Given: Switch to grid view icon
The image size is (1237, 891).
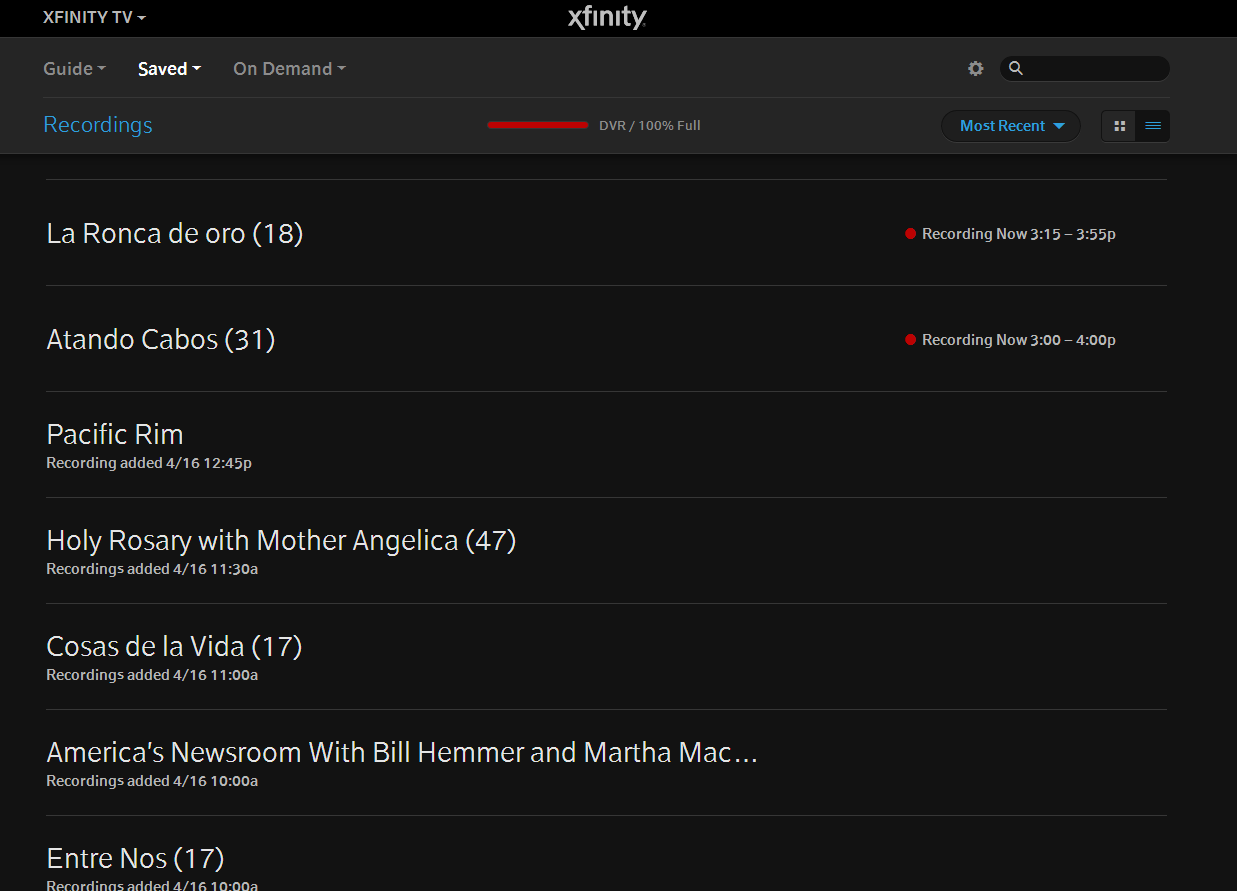Looking at the screenshot, I should (x=1119, y=126).
